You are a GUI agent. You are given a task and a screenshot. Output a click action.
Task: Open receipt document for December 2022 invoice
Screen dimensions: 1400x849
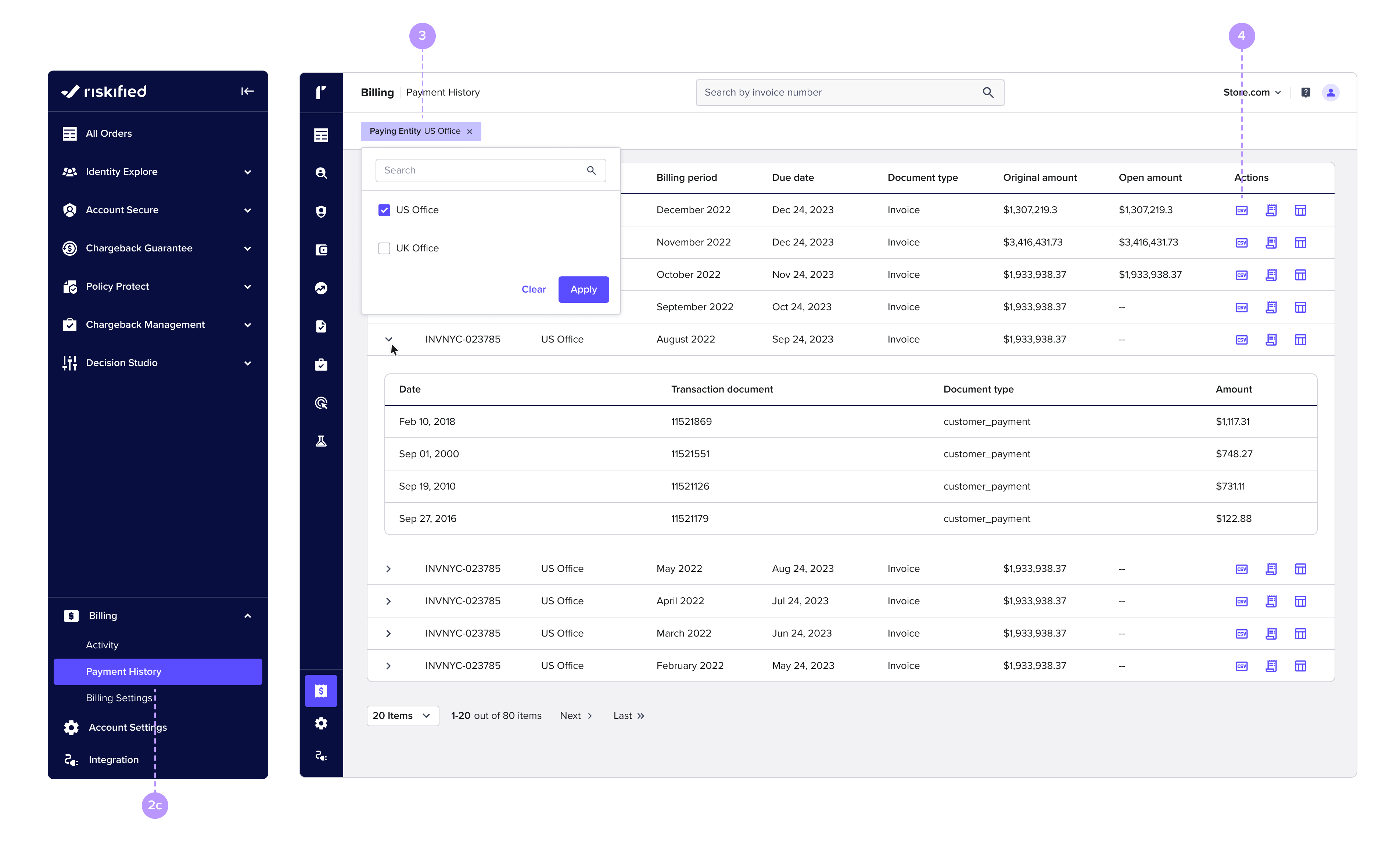pos(1271,210)
